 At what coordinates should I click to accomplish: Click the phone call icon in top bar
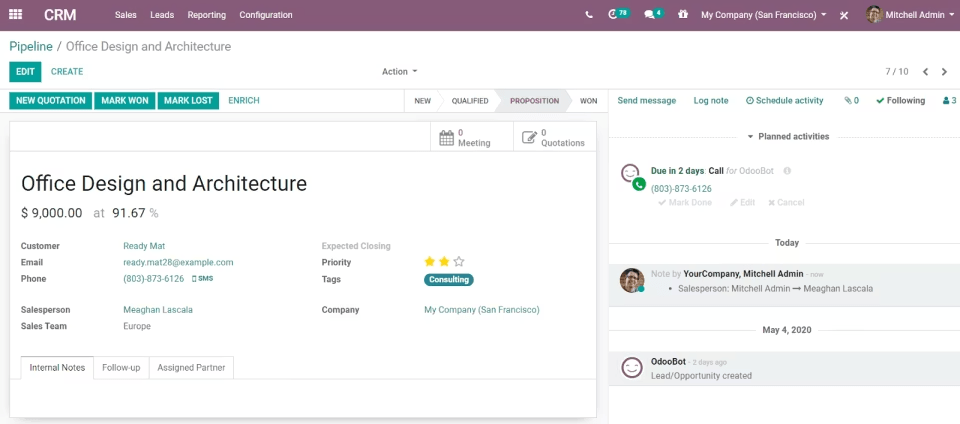click(x=588, y=15)
